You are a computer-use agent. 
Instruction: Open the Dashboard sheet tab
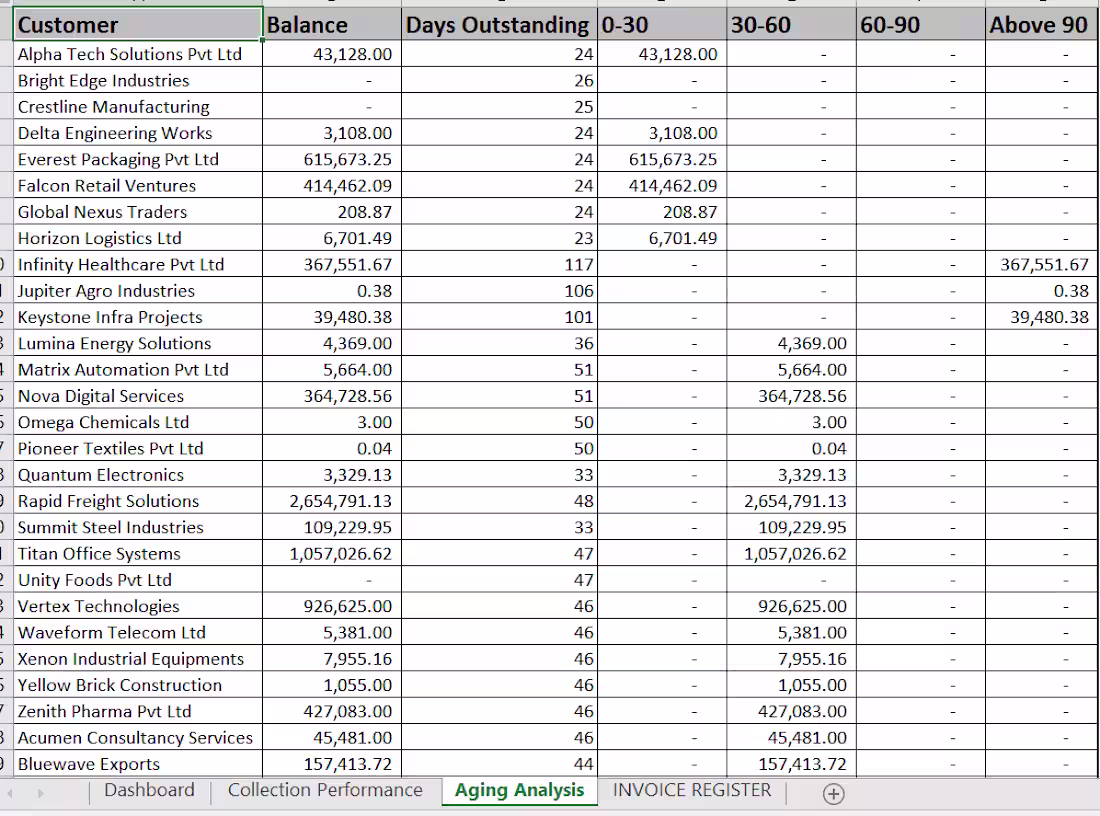pyautogui.click(x=149, y=790)
